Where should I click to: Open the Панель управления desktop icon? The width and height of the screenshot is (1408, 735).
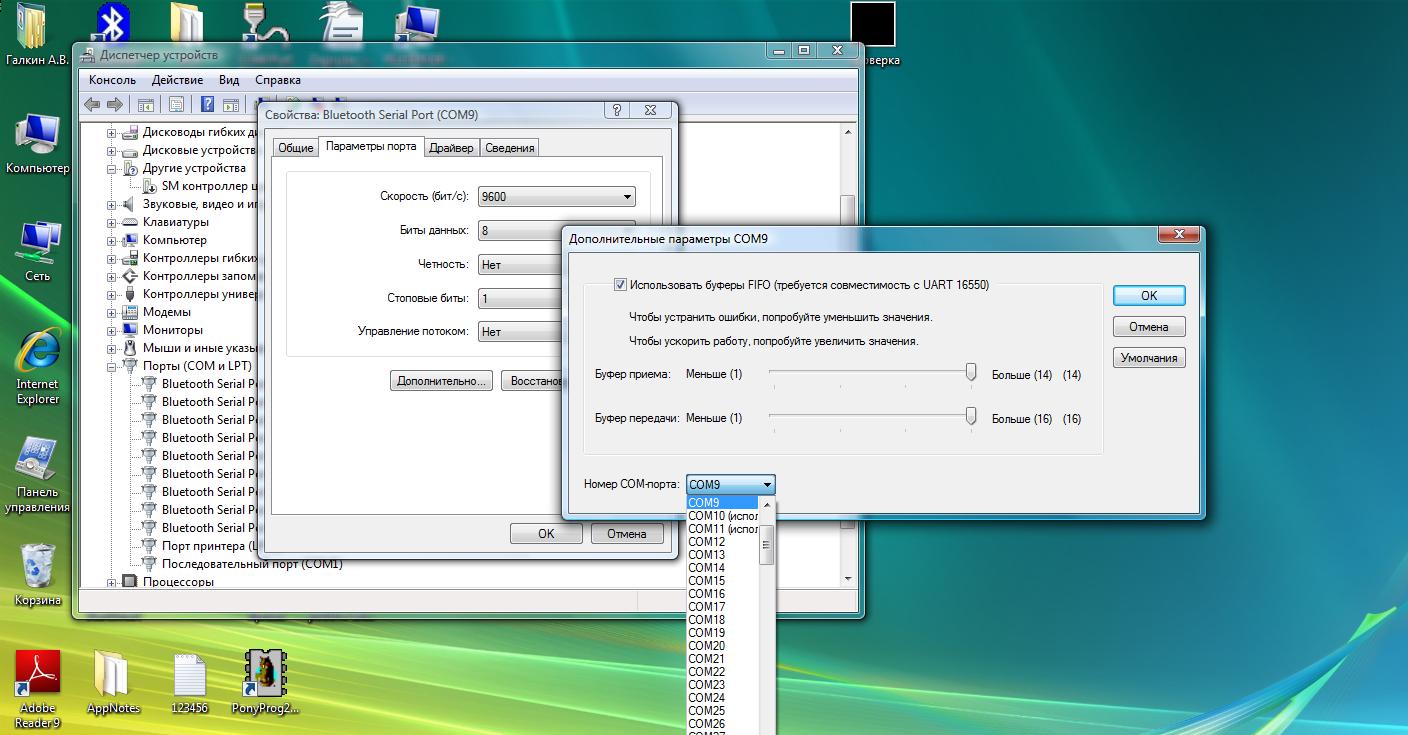38,460
